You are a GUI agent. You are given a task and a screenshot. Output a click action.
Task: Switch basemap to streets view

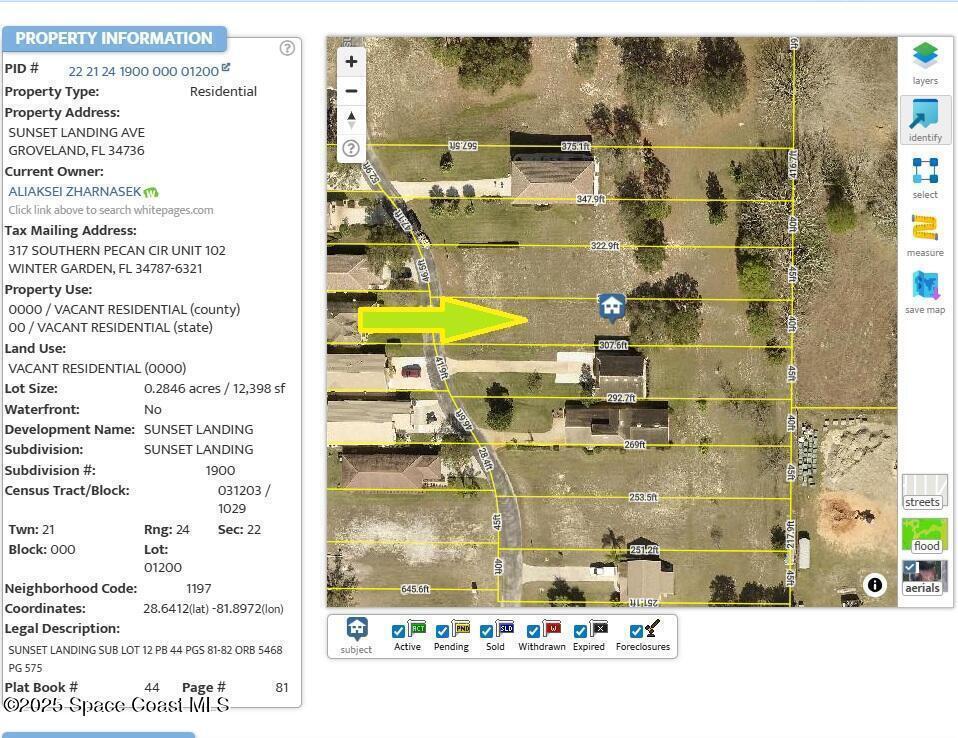click(924, 492)
